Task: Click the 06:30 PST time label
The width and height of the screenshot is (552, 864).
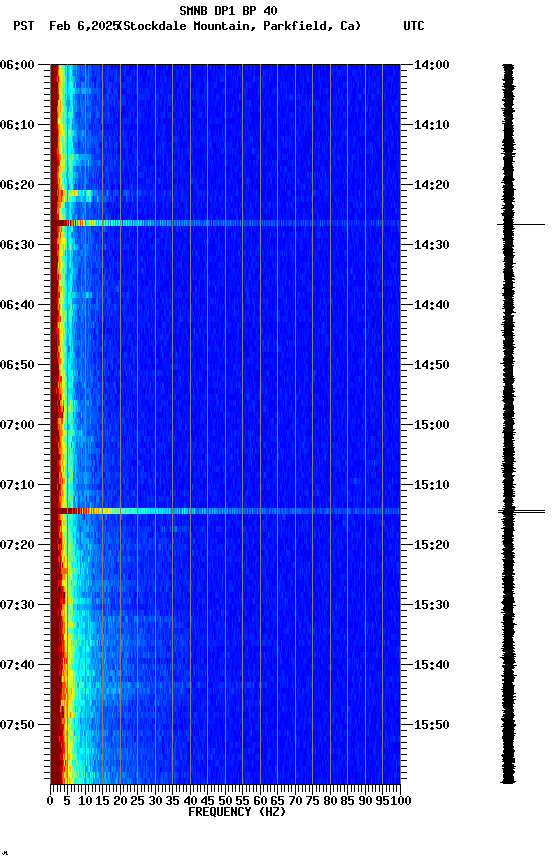Action: click(x=18, y=245)
